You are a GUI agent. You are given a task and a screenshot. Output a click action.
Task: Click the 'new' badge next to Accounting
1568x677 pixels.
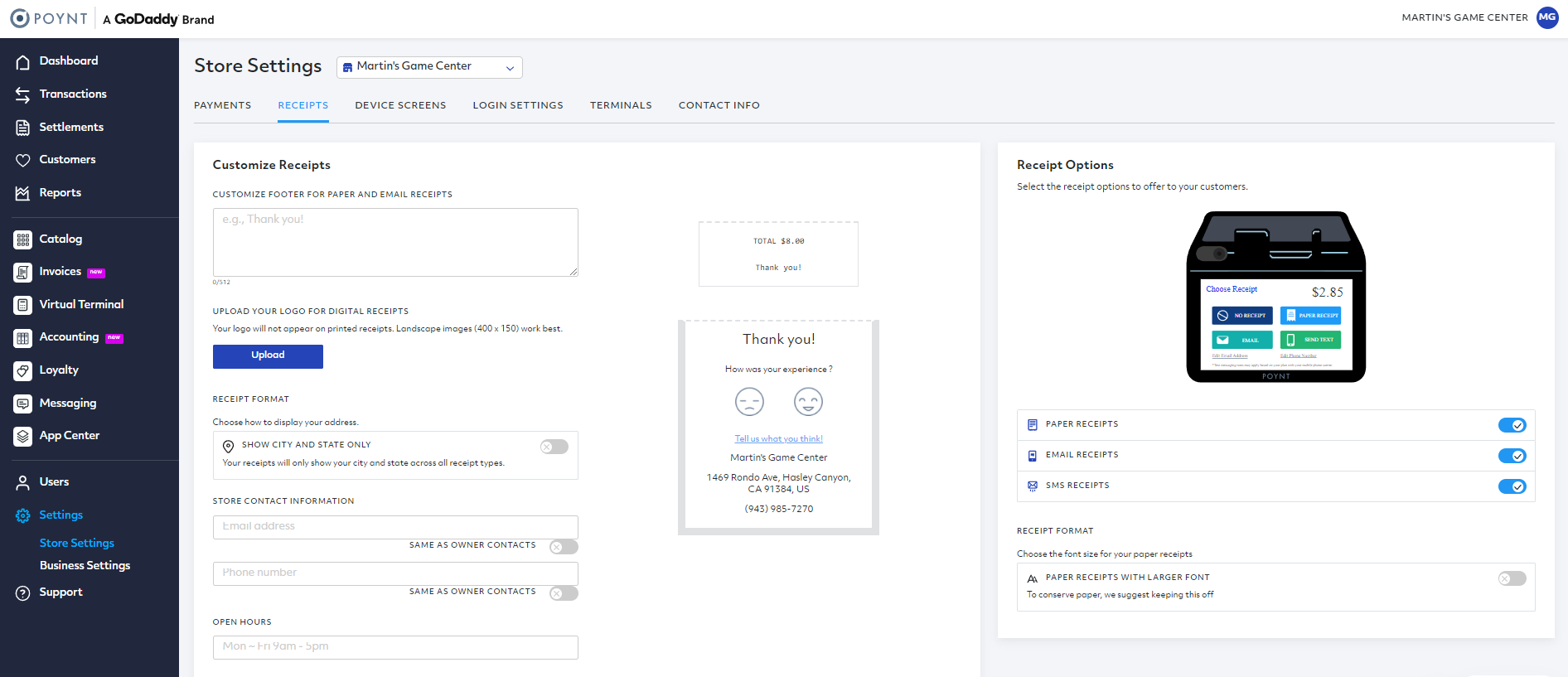pos(114,338)
